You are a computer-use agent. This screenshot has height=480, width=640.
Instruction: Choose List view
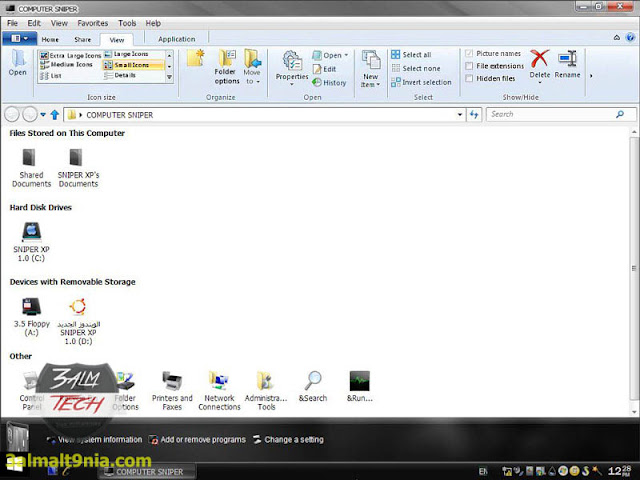point(51,76)
